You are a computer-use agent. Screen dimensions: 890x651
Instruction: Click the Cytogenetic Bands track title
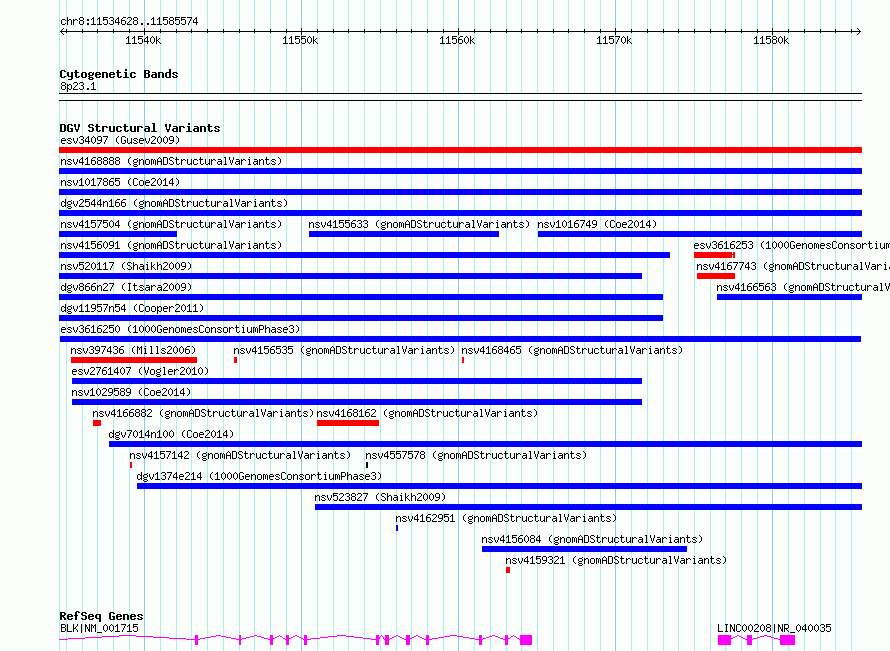119,74
